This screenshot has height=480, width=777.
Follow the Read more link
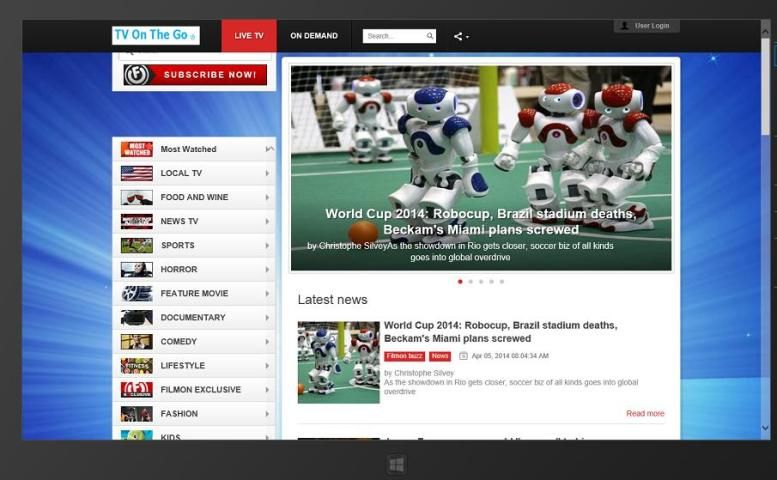pos(645,413)
